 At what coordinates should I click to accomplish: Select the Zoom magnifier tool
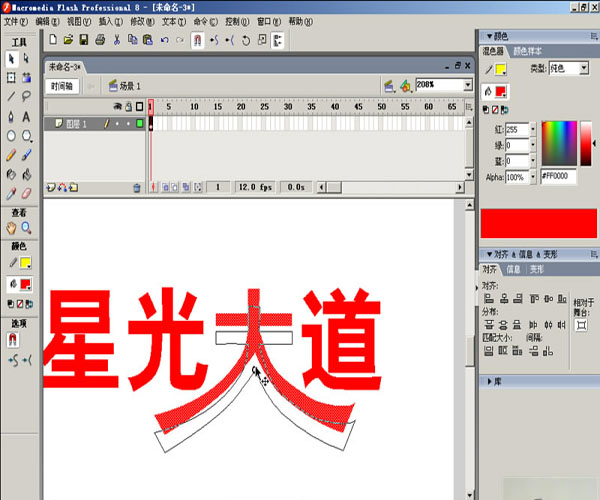pyautogui.click(x=26, y=228)
